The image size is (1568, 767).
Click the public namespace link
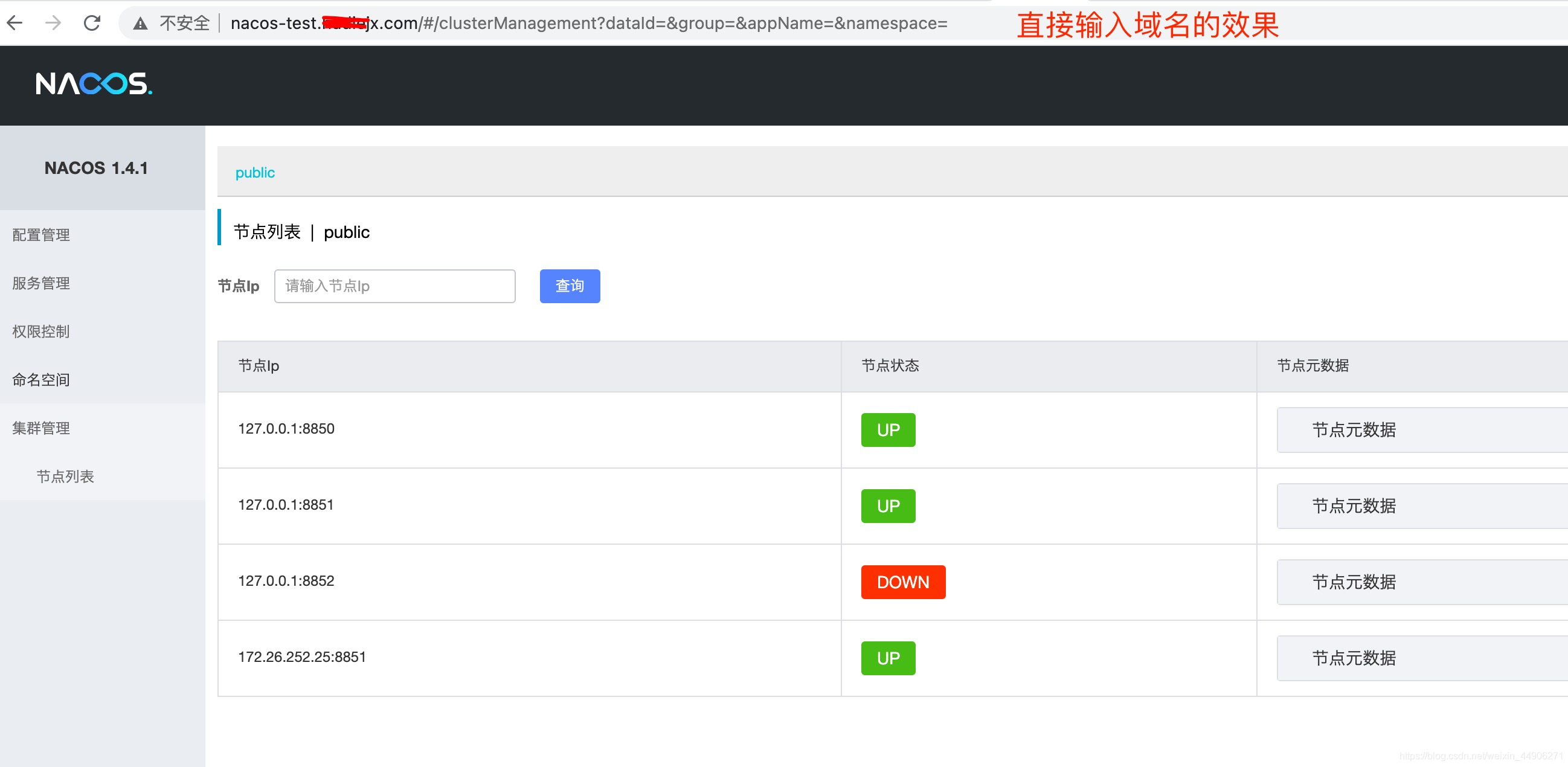click(x=254, y=172)
